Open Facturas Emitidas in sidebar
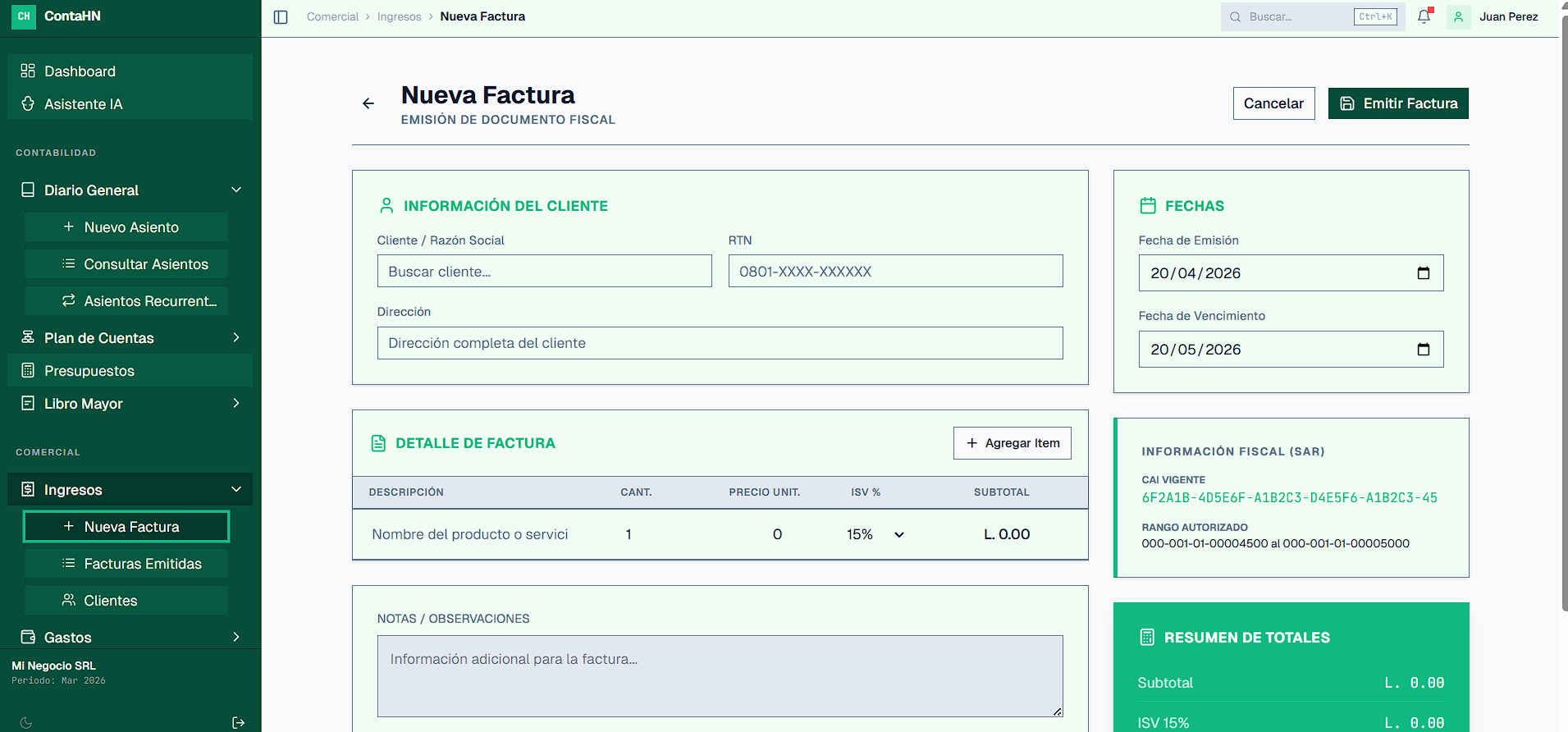 (x=142, y=564)
